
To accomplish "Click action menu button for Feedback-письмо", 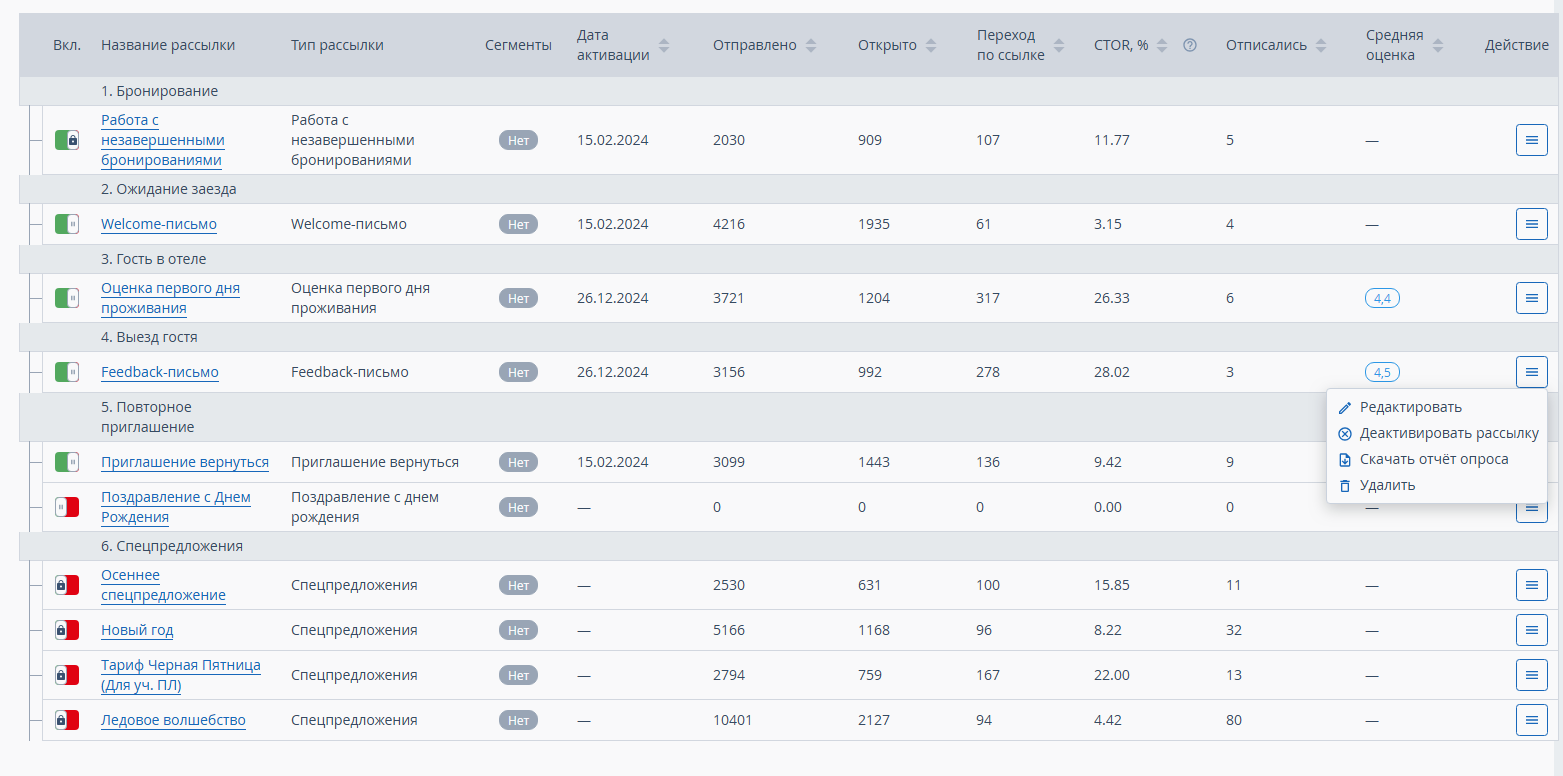I will 1531,372.
